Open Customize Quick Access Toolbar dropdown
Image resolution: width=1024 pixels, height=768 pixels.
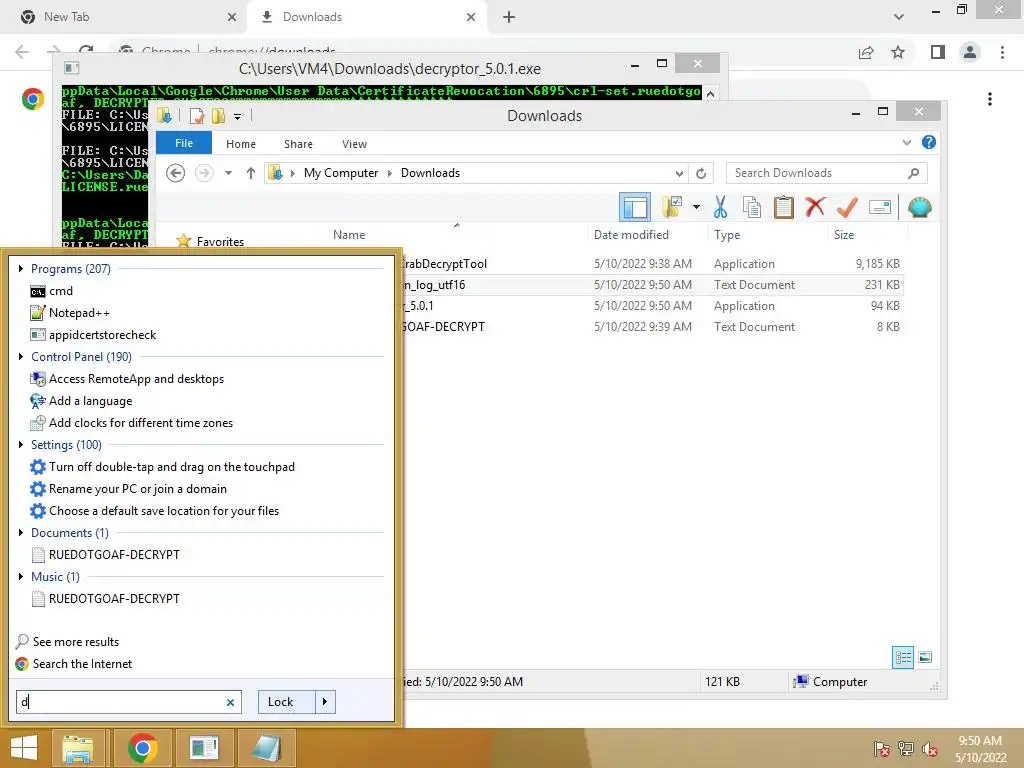(238, 117)
